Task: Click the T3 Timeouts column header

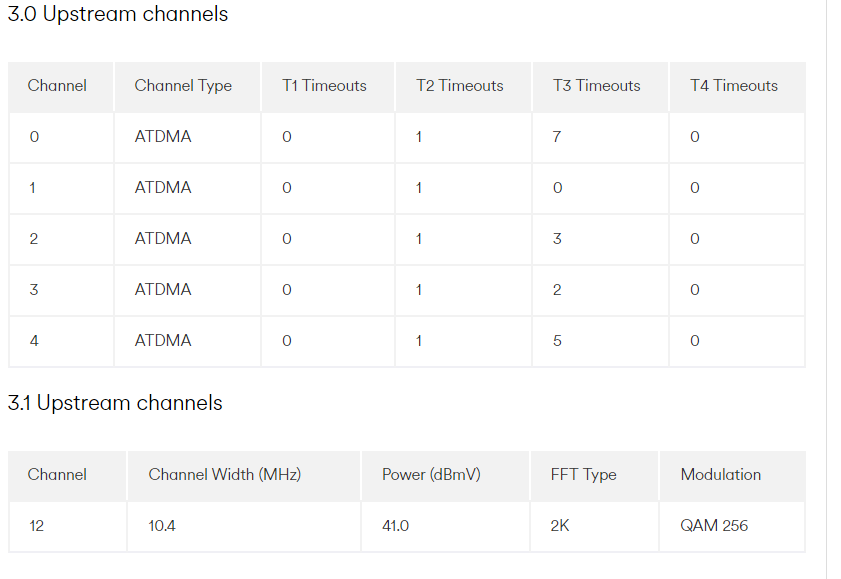Action: coord(596,86)
